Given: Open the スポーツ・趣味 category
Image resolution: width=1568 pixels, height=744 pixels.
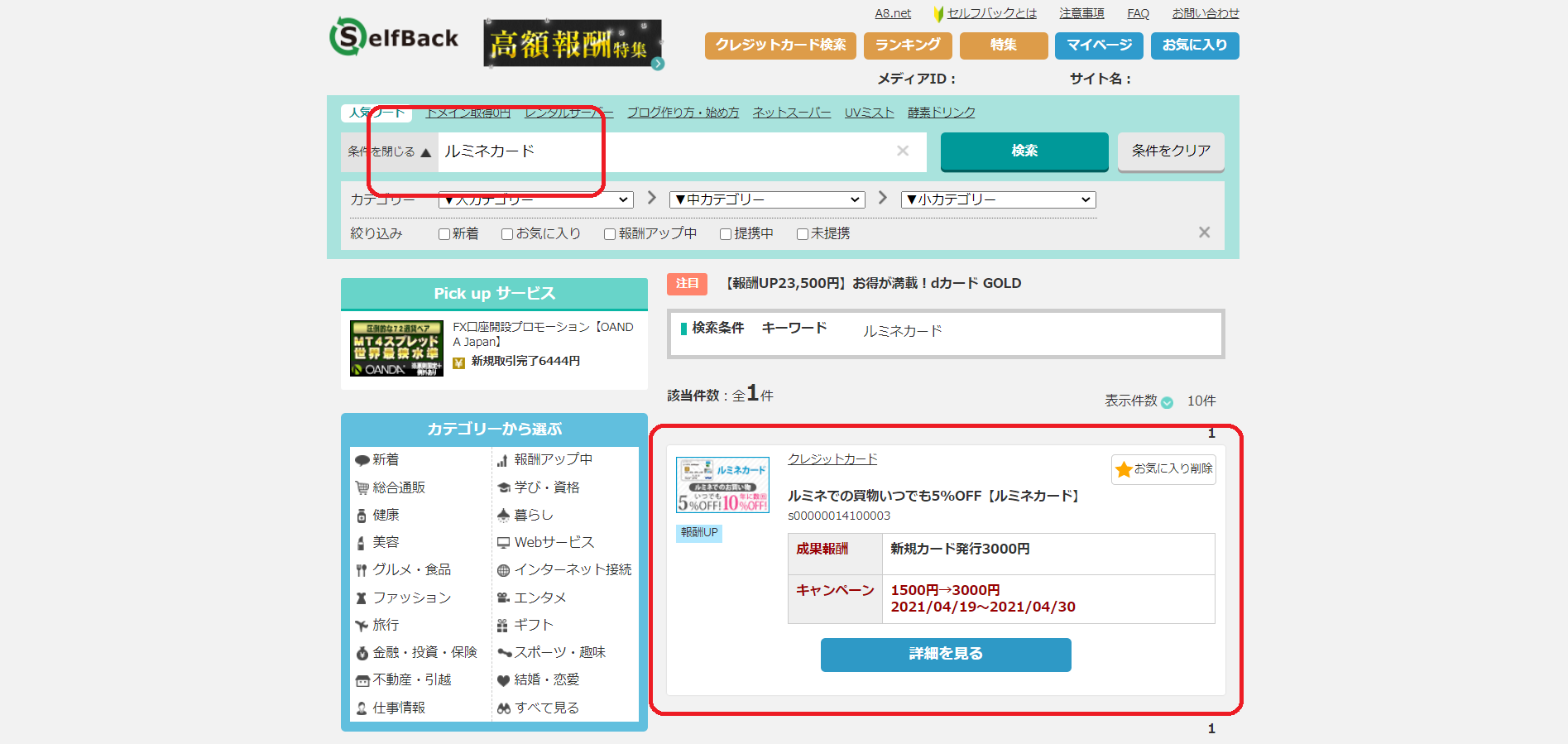Looking at the screenshot, I should coord(551,652).
